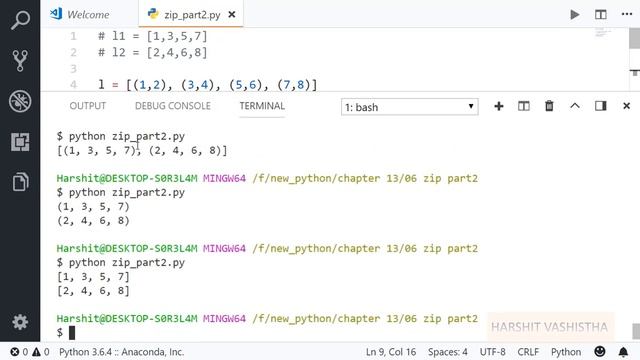This screenshot has height=360, width=640.
Task: Open notifications bell icon
Action: pos(623,352)
